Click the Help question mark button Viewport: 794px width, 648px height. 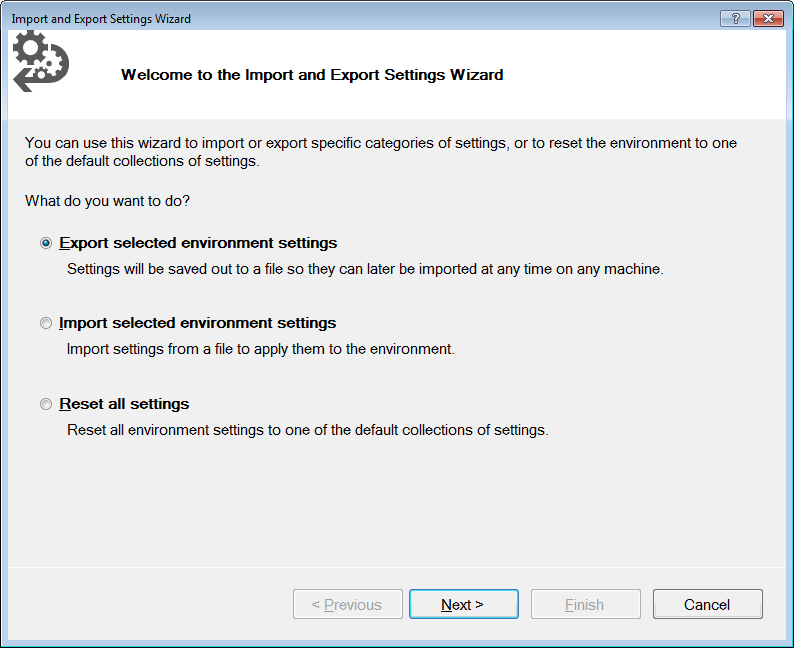tap(735, 19)
